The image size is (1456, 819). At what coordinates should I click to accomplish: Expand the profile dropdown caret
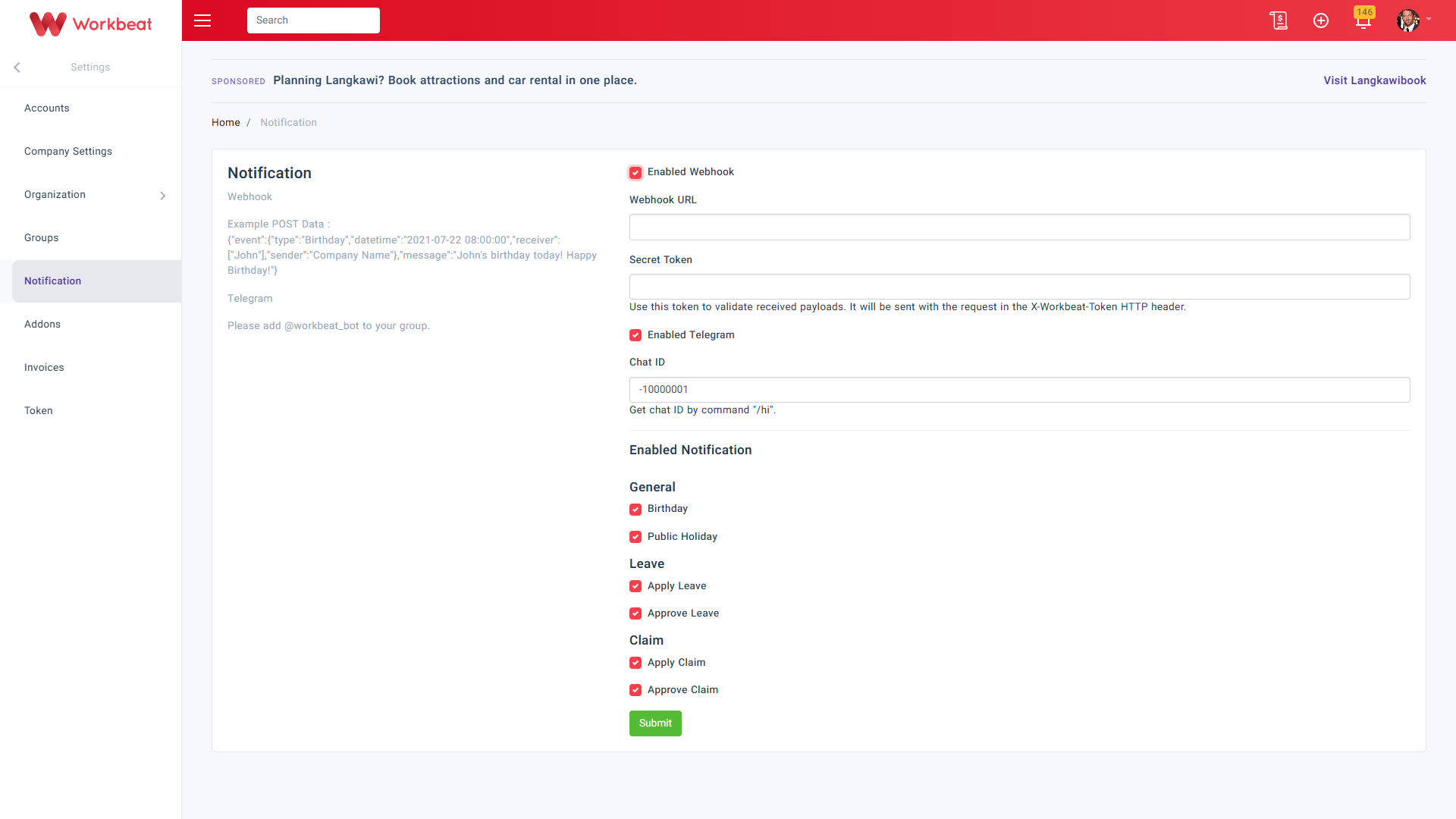(1429, 19)
